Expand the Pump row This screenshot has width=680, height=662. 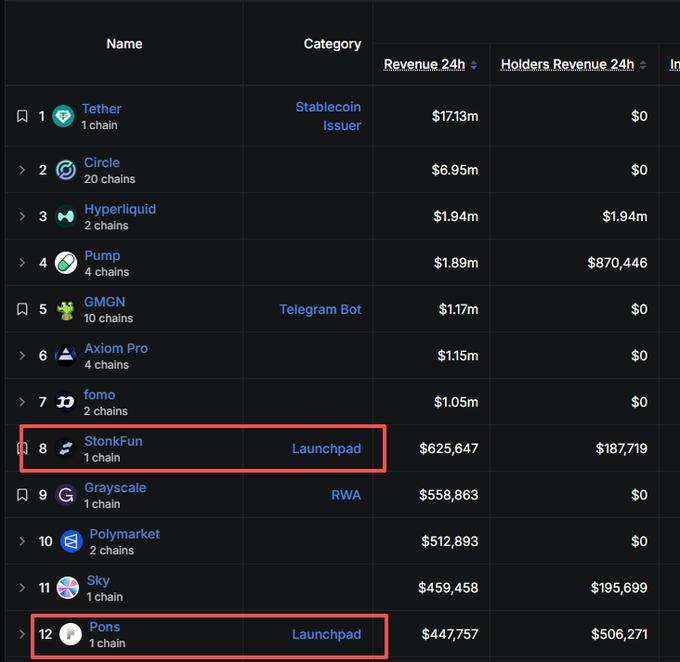pyautogui.click(x=22, y=263)
